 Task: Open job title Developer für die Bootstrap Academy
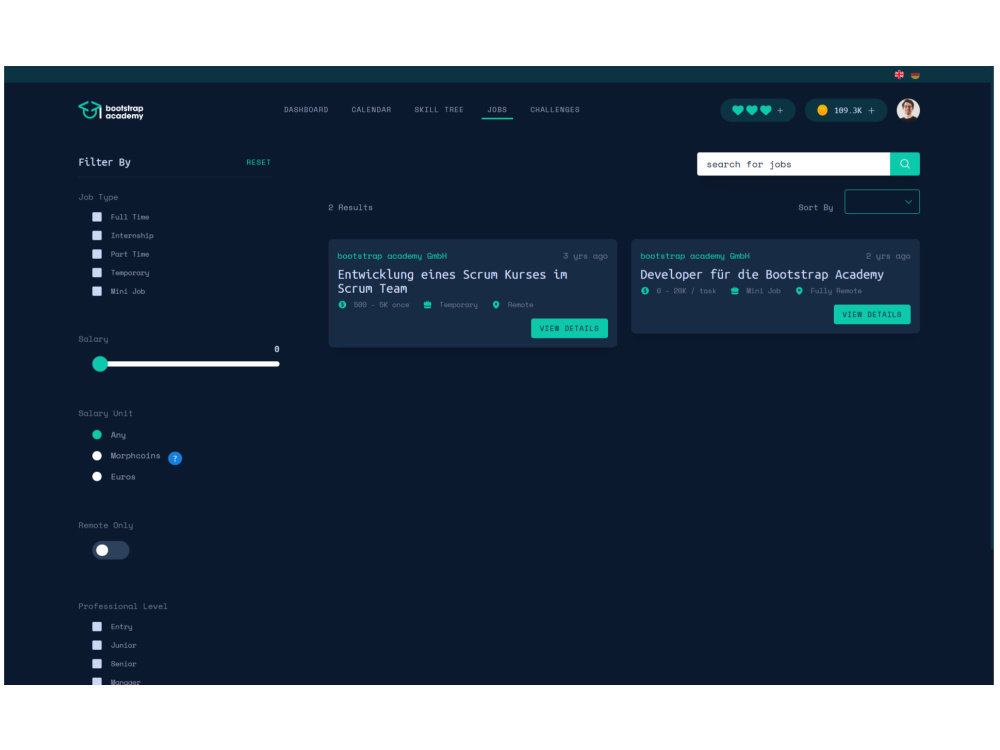click(762, 274)
